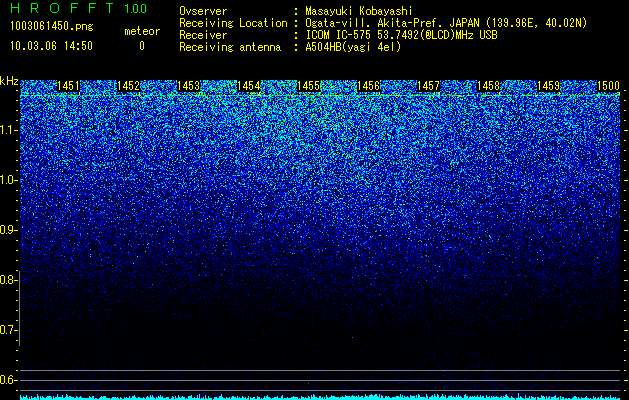Click the 1.0 kHz axis label
629x400 pixels.
[x=7, y=180]
